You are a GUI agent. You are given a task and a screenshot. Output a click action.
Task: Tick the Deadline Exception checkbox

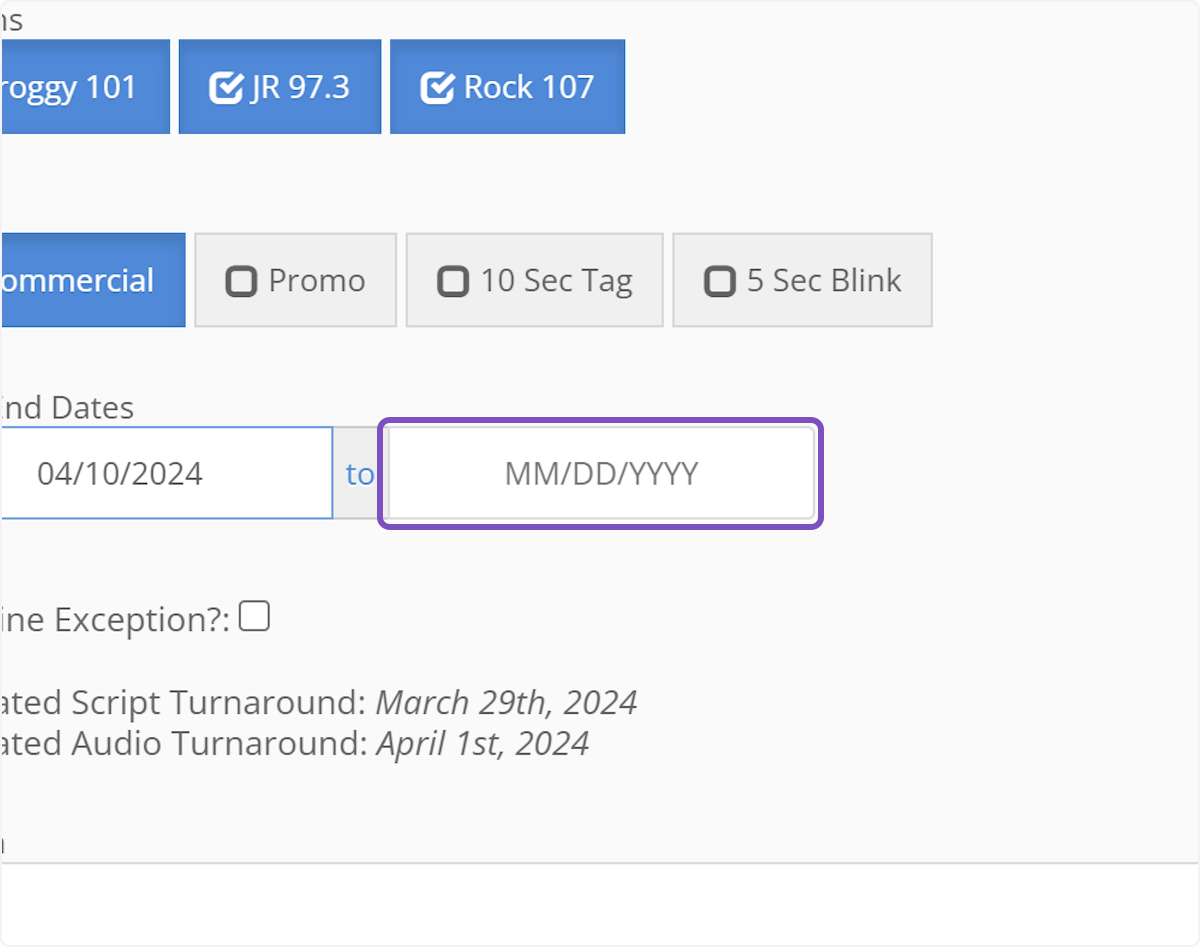tap(254, 617)
